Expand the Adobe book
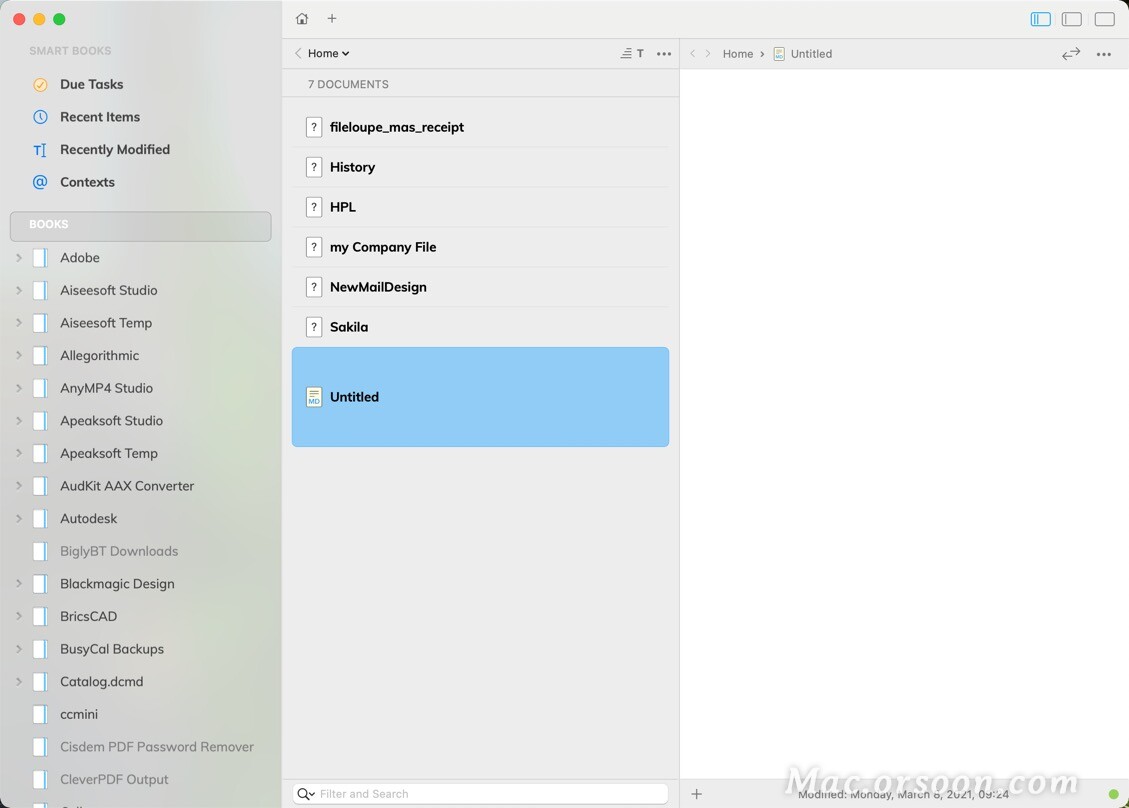This screenshot has width=1129, height=808. (18, 257)
